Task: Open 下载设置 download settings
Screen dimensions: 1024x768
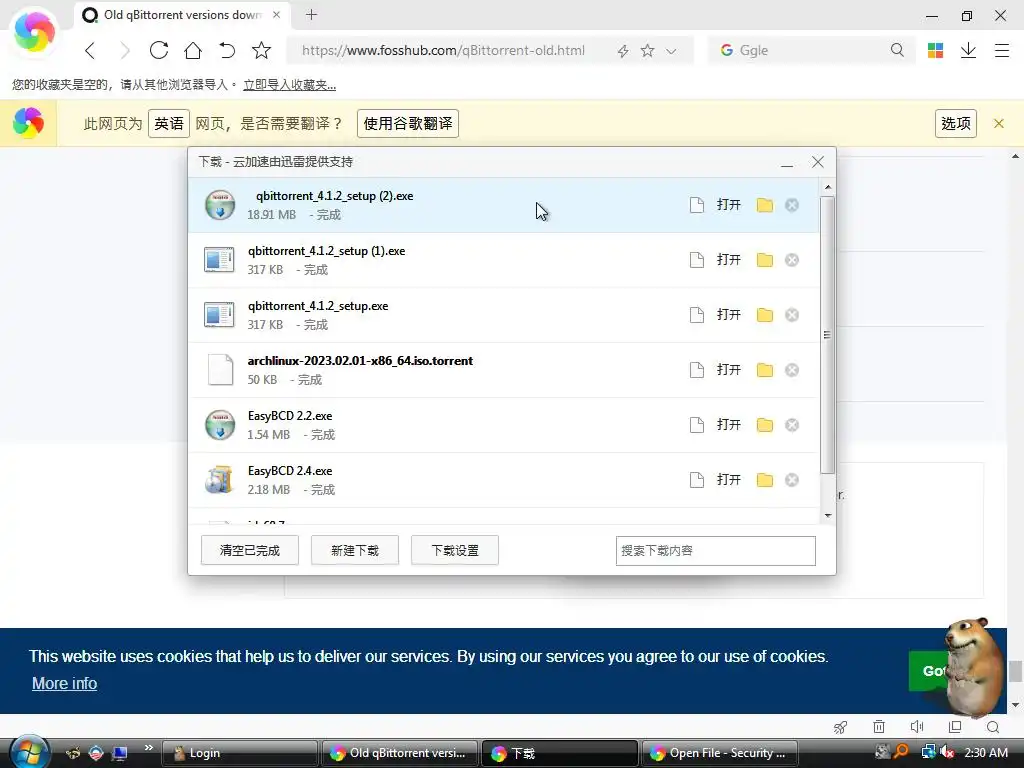Action: click(455, 551)
